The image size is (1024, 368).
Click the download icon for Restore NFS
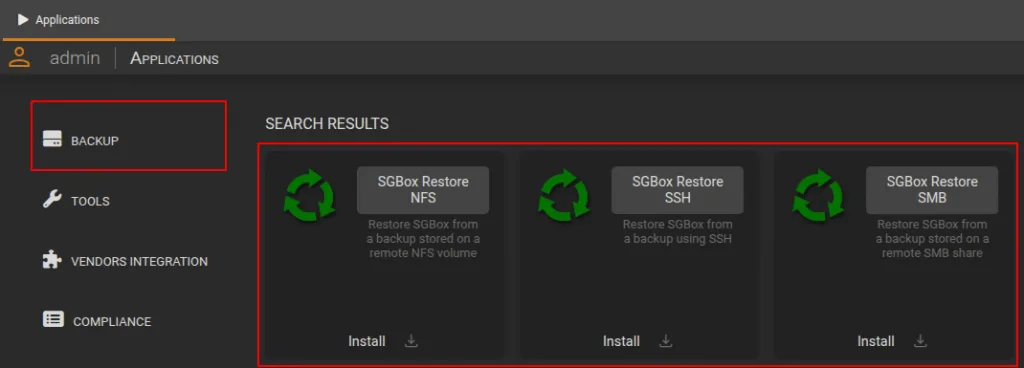pyautogui.click(x=411, y=341)
